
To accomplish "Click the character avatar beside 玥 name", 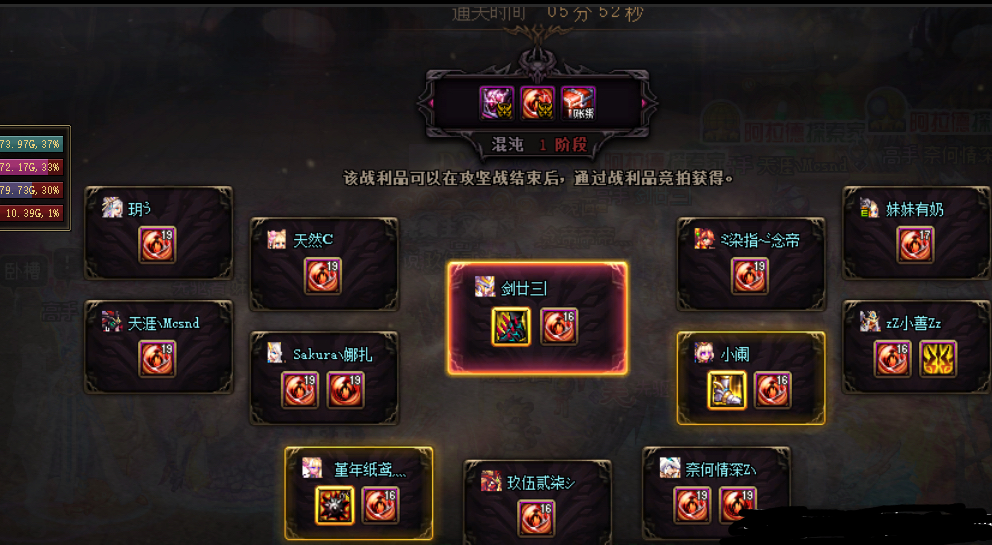I will (112, 208).
